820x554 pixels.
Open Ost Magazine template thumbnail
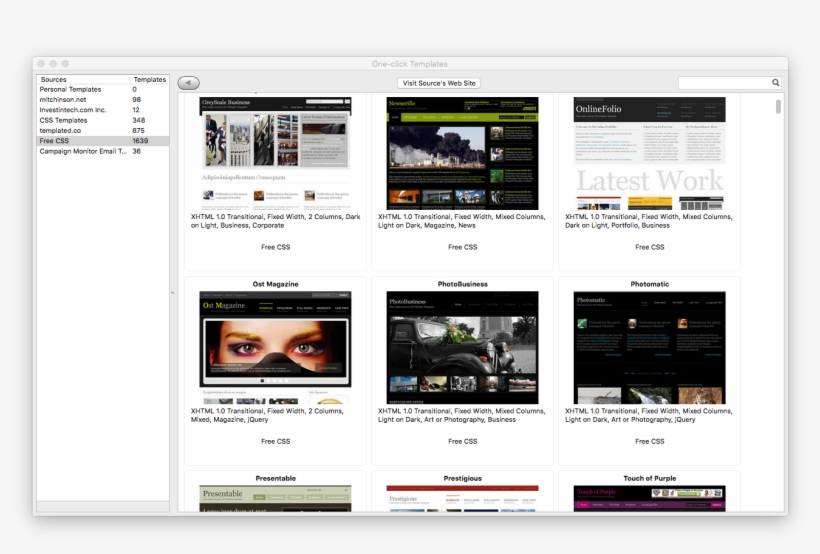pyautogui.click(x=275, y=347)
